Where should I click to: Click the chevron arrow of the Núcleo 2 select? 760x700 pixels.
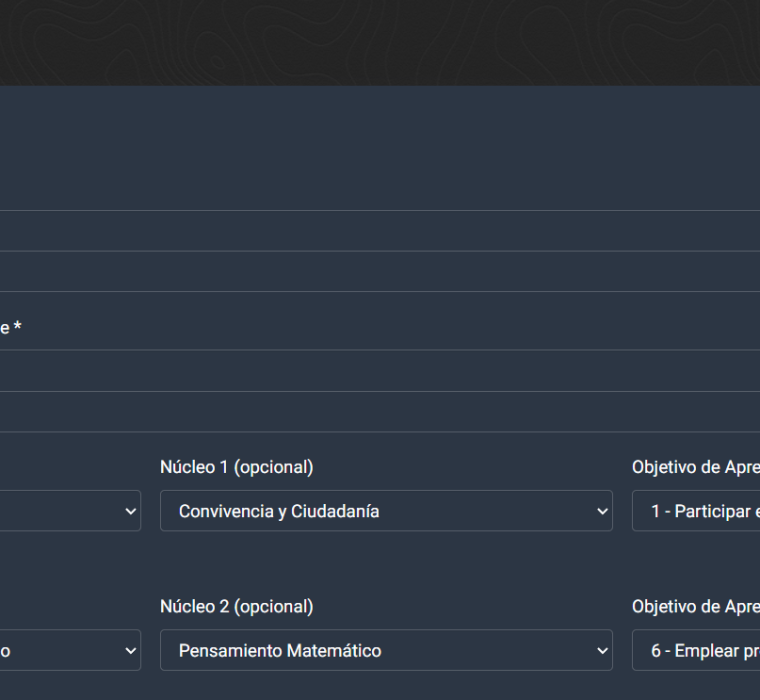[x=601, y=651]
